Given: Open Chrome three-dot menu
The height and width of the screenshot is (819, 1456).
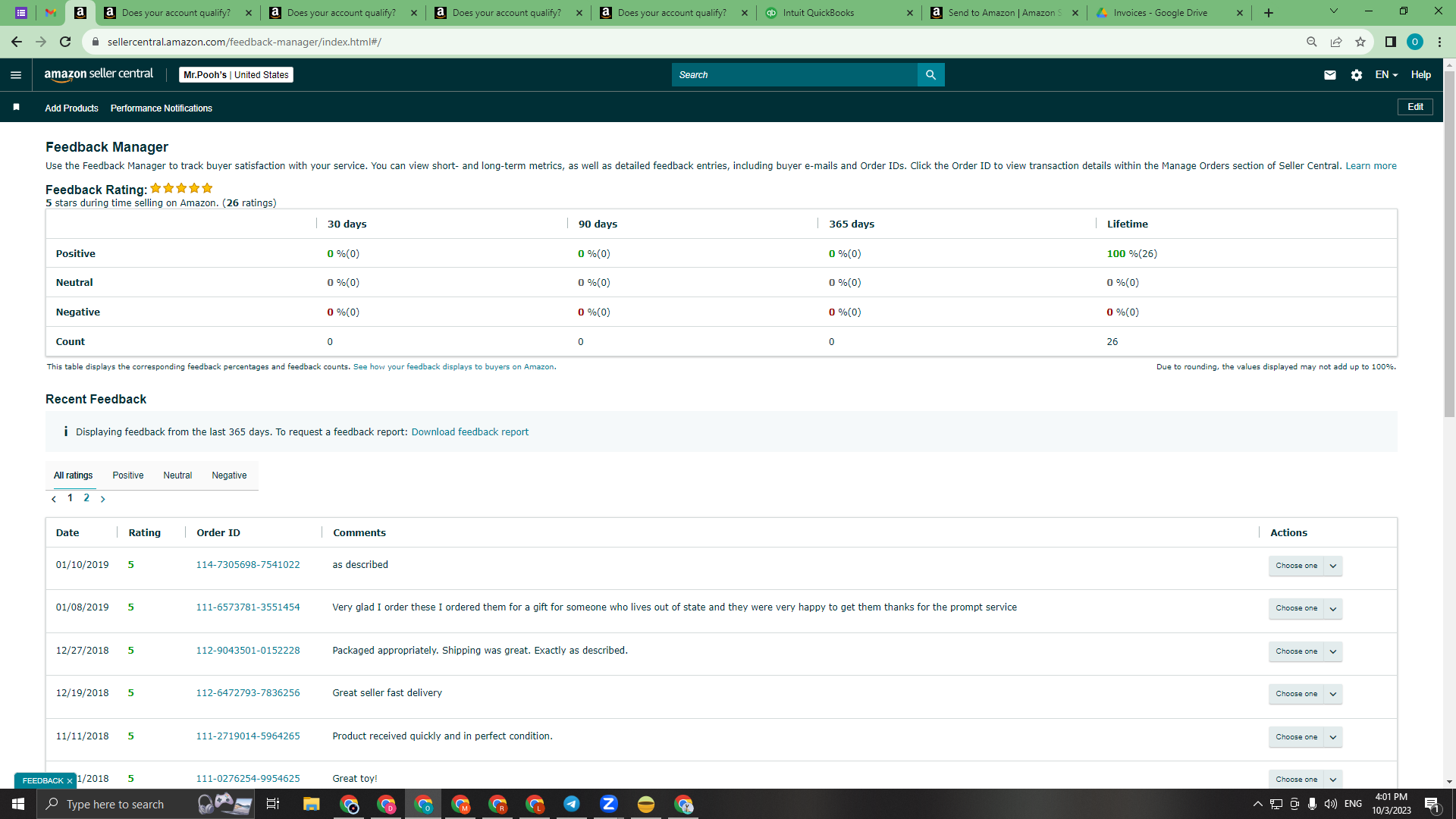Looking at the screenshot, I should coord(1439,42).
